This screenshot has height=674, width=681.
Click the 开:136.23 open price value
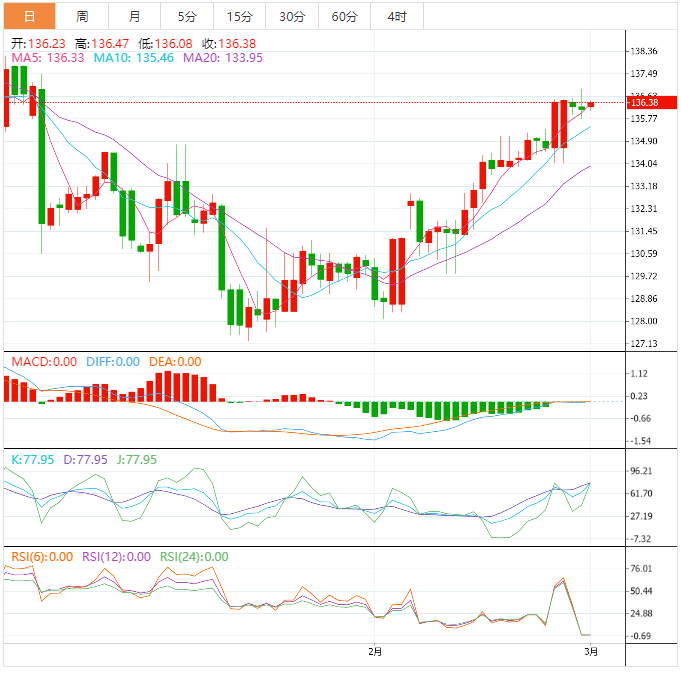38,43
